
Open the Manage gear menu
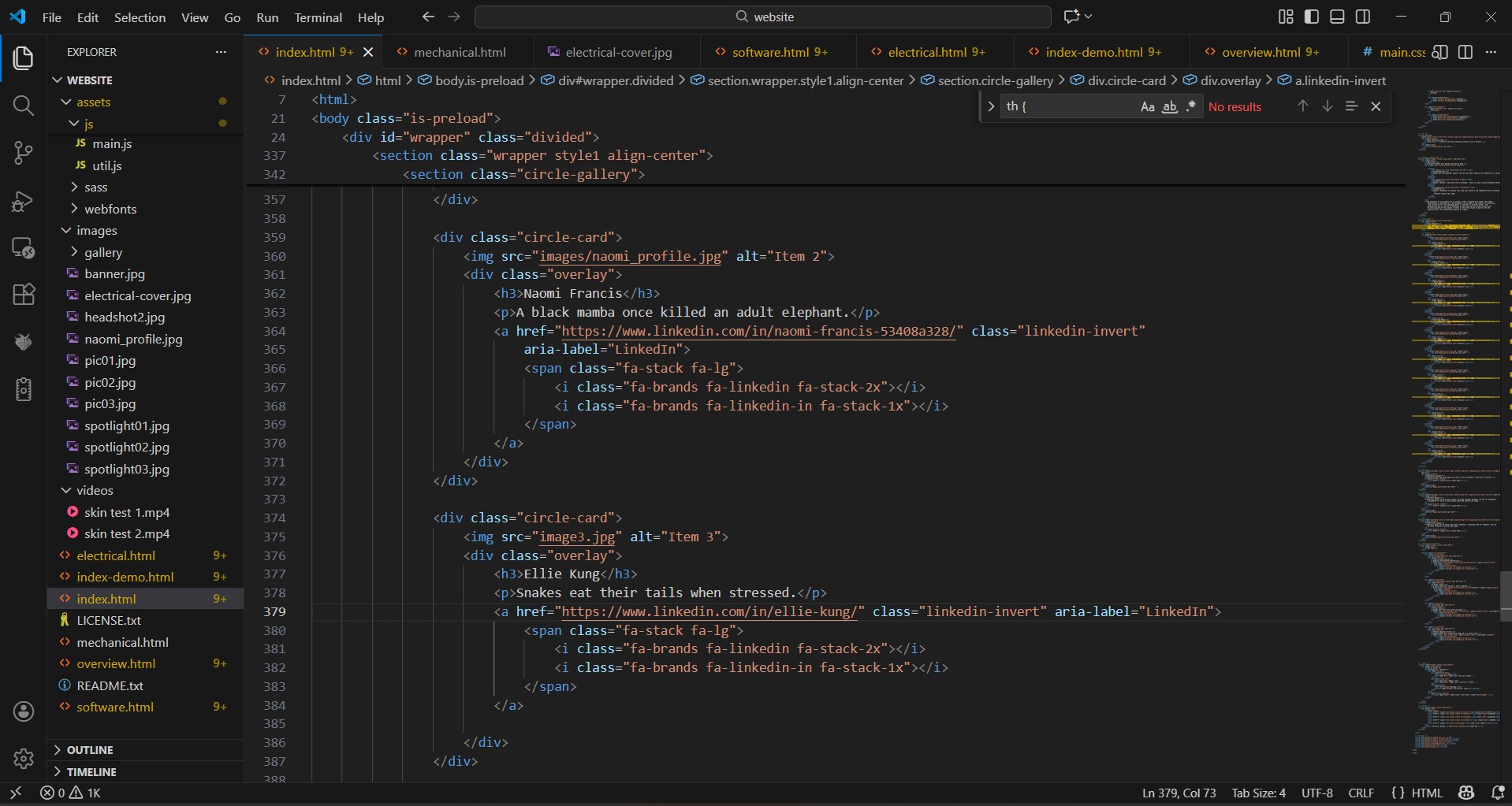coord(24,758)
